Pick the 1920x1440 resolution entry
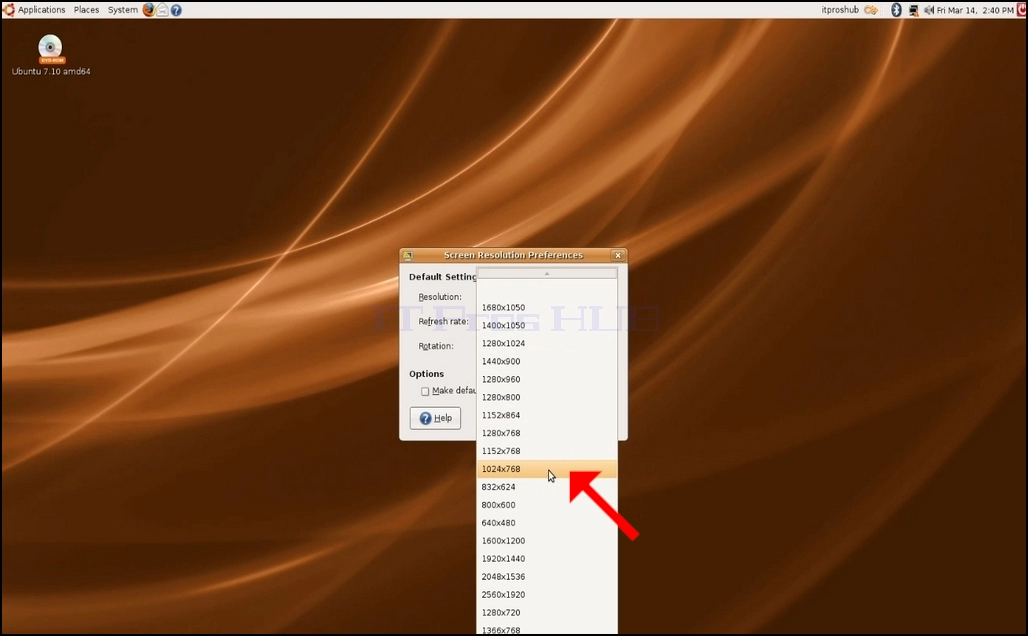 (x=547, y=559)
